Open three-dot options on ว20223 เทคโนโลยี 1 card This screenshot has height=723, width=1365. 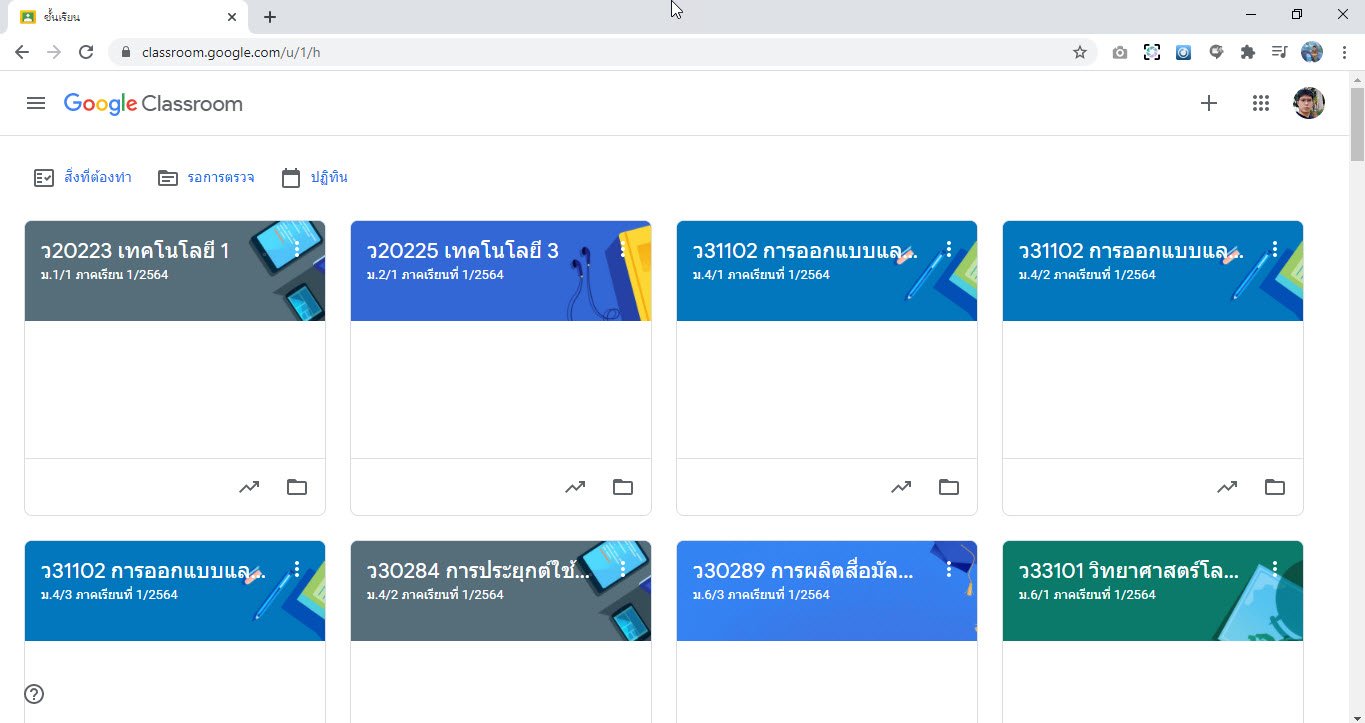(x=297, y=249)
